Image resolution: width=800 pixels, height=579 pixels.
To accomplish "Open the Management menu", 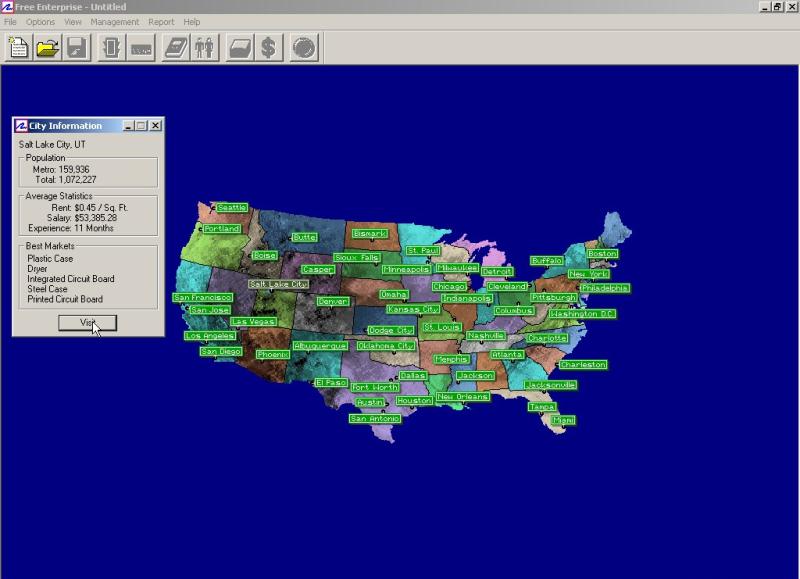I will 115,22.
